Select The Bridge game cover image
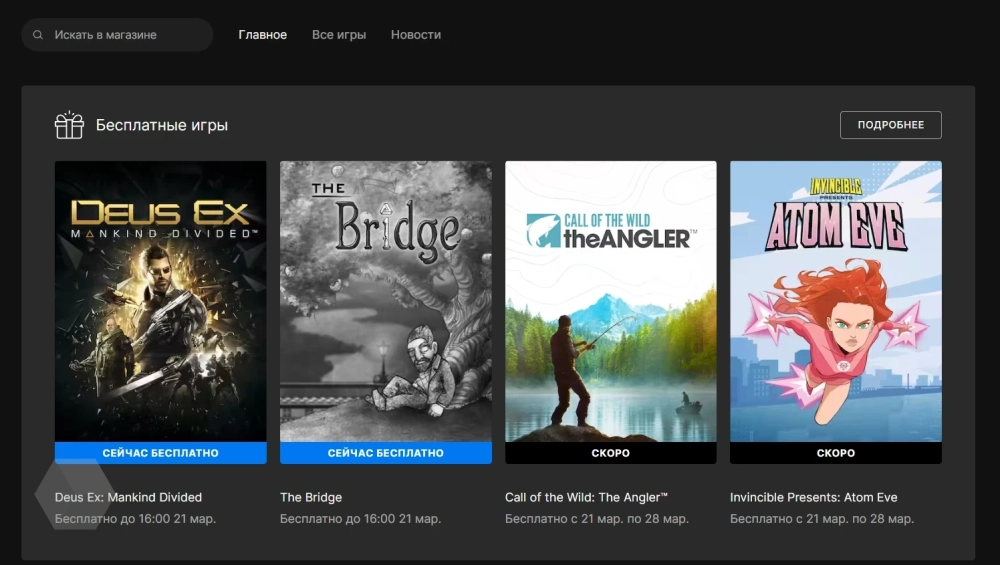The width and height of the screenshot is (1000, 565). tap(385, 300)
